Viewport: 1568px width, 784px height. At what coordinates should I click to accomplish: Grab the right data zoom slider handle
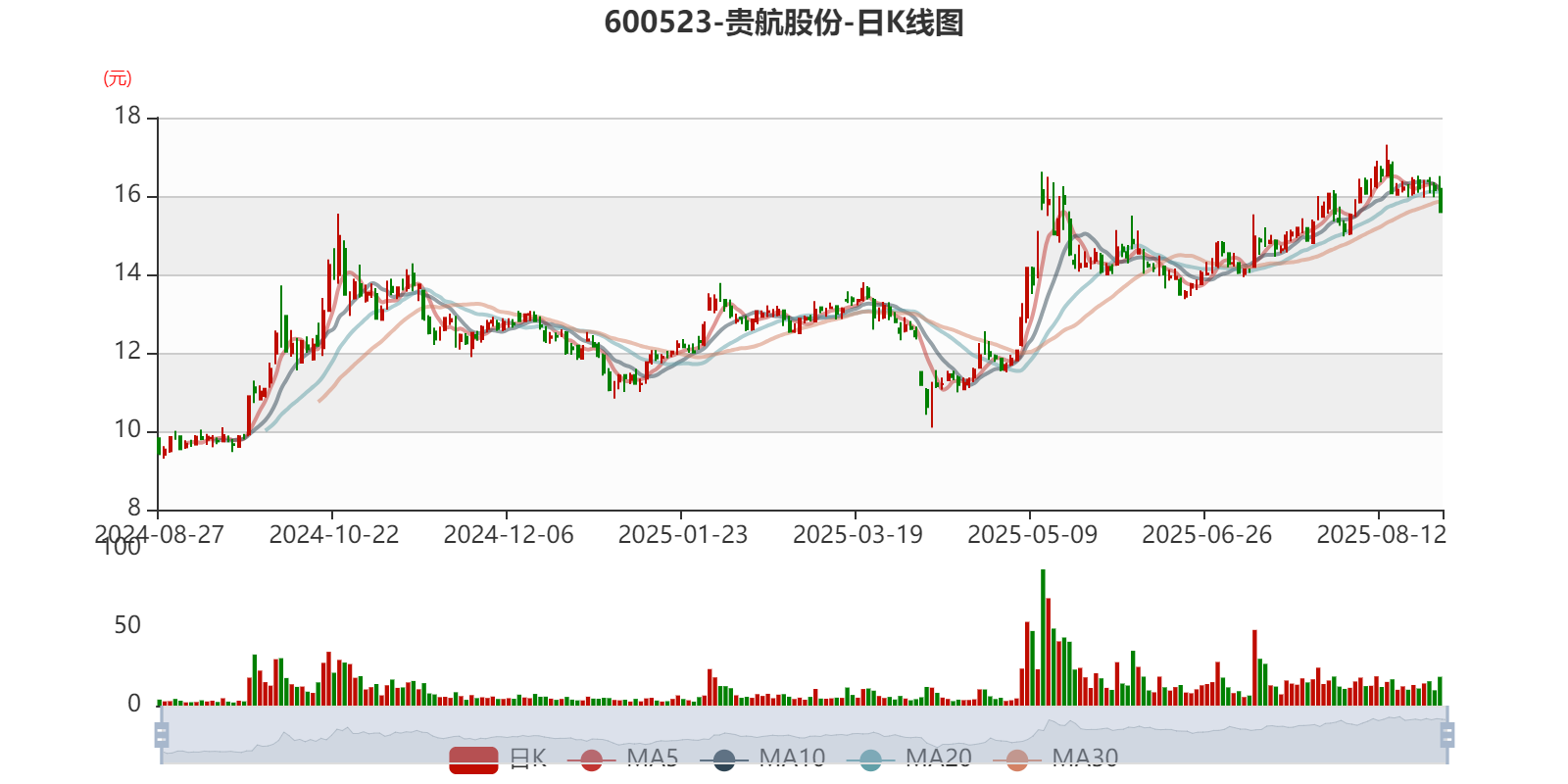1447,735
